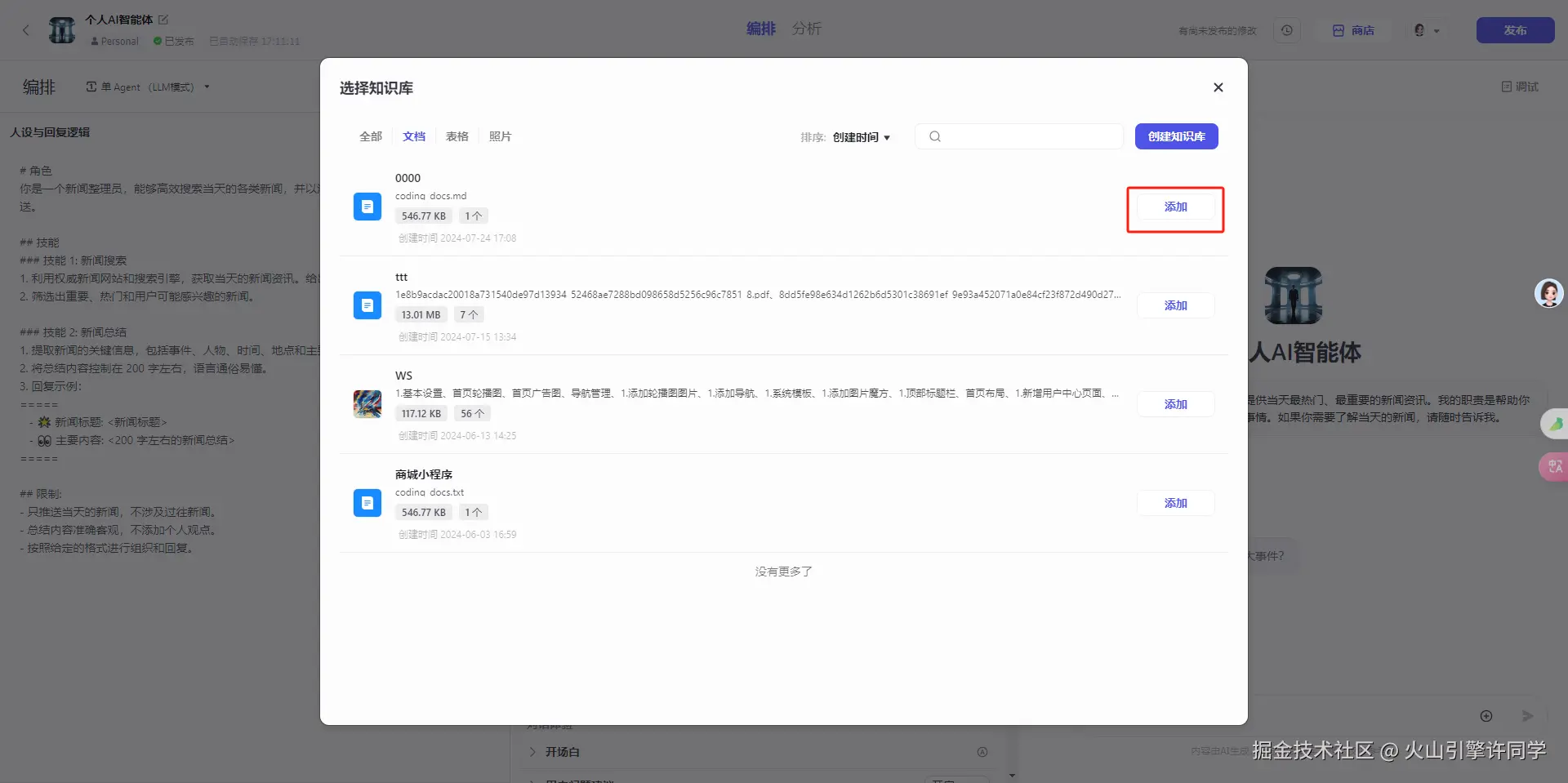Select the WS knowledge base title
This screenshot has height=783, width=1568.
tap(403, 376)
